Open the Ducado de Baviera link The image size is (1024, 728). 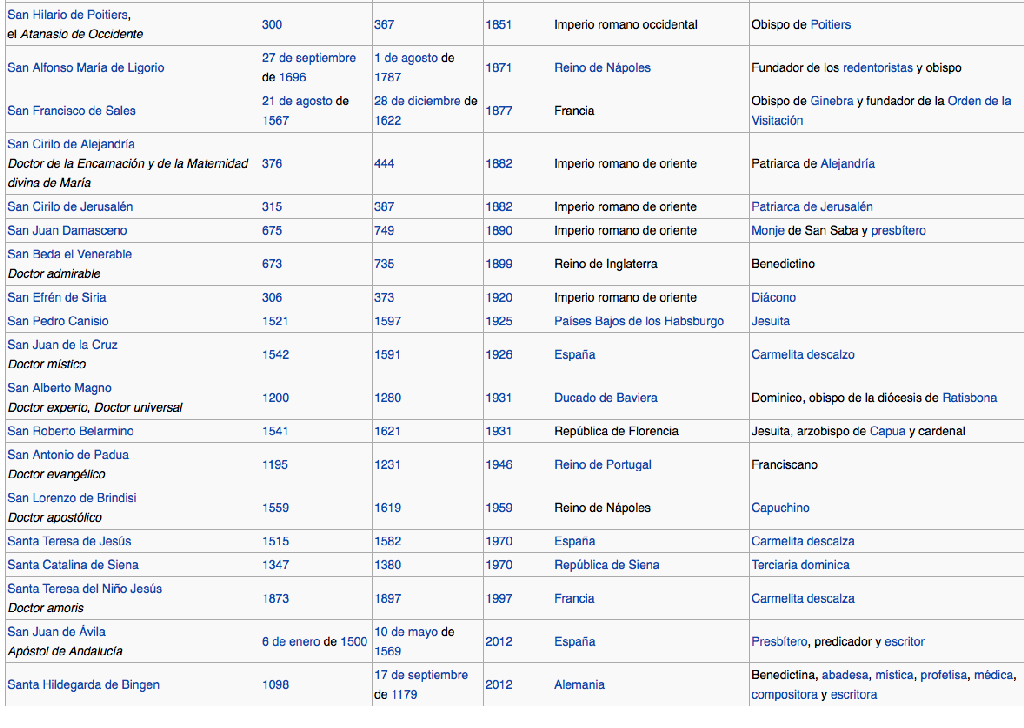coord(605,398)
